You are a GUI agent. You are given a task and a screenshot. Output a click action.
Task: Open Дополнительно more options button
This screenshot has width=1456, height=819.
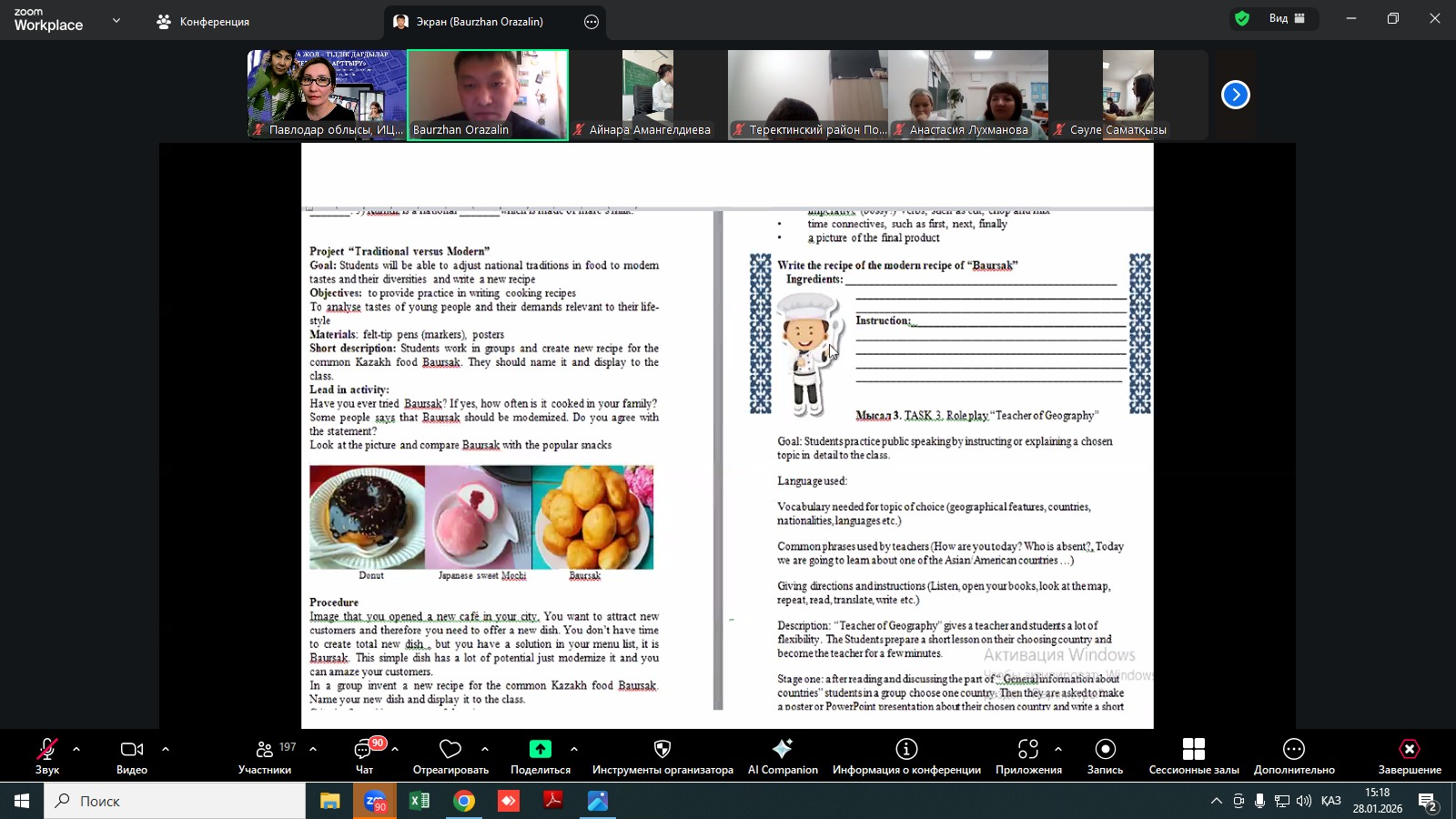click(1294, 750)
